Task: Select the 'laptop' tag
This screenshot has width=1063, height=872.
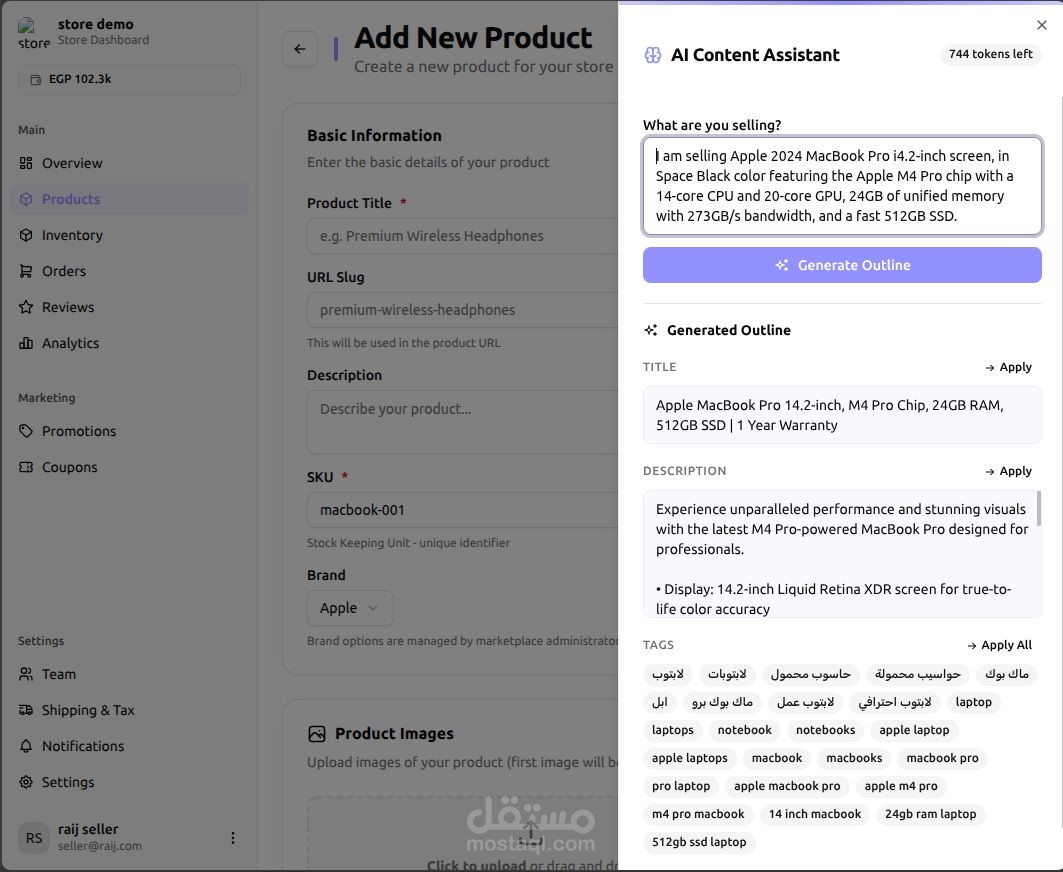Action: pos(974,702)
